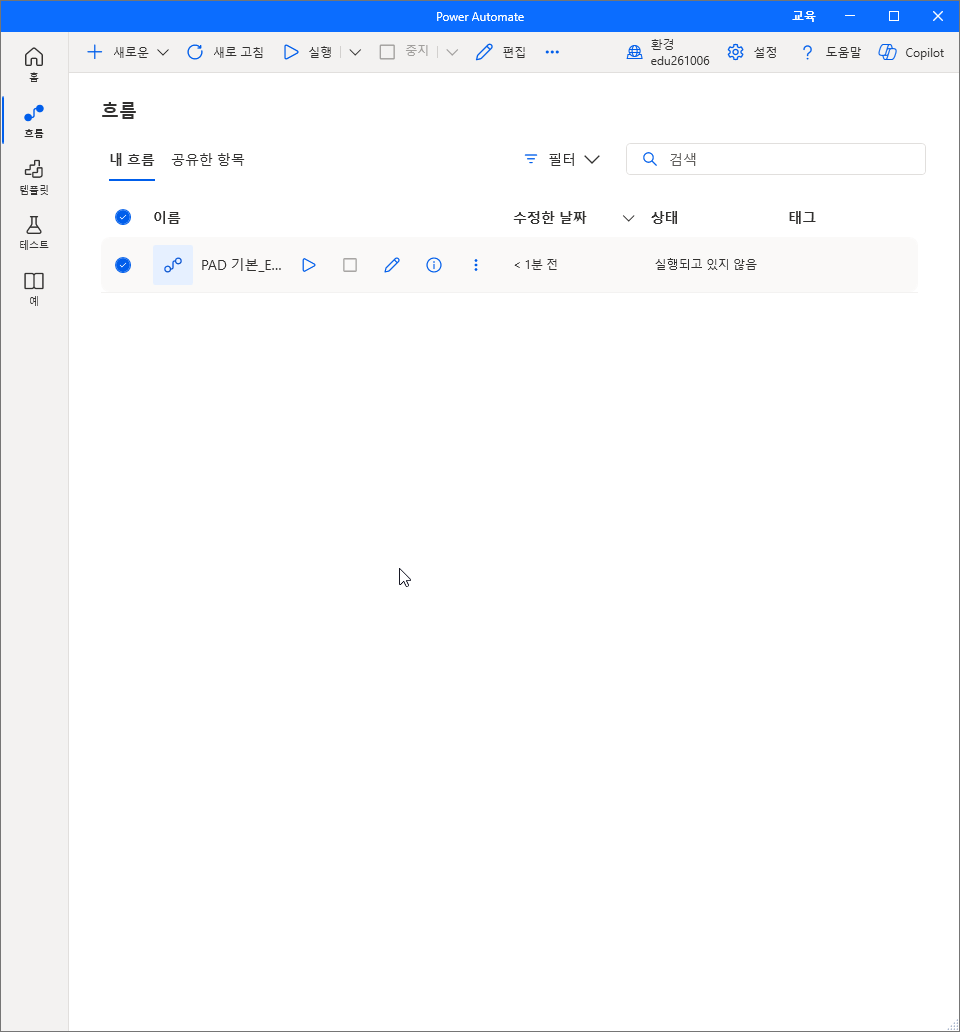Expand the New (새로운) dropdown arrow

pos(163,52)
